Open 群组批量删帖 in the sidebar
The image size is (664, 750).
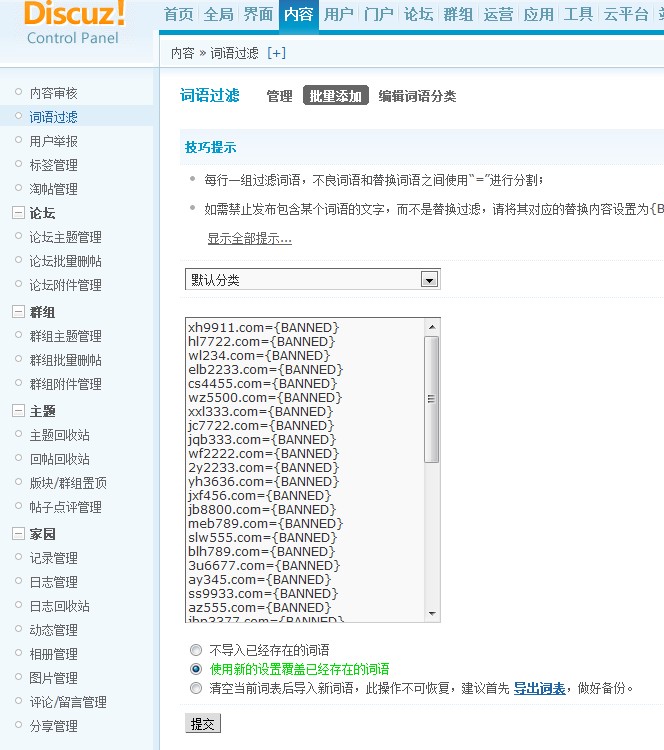(x=66, y=360)
